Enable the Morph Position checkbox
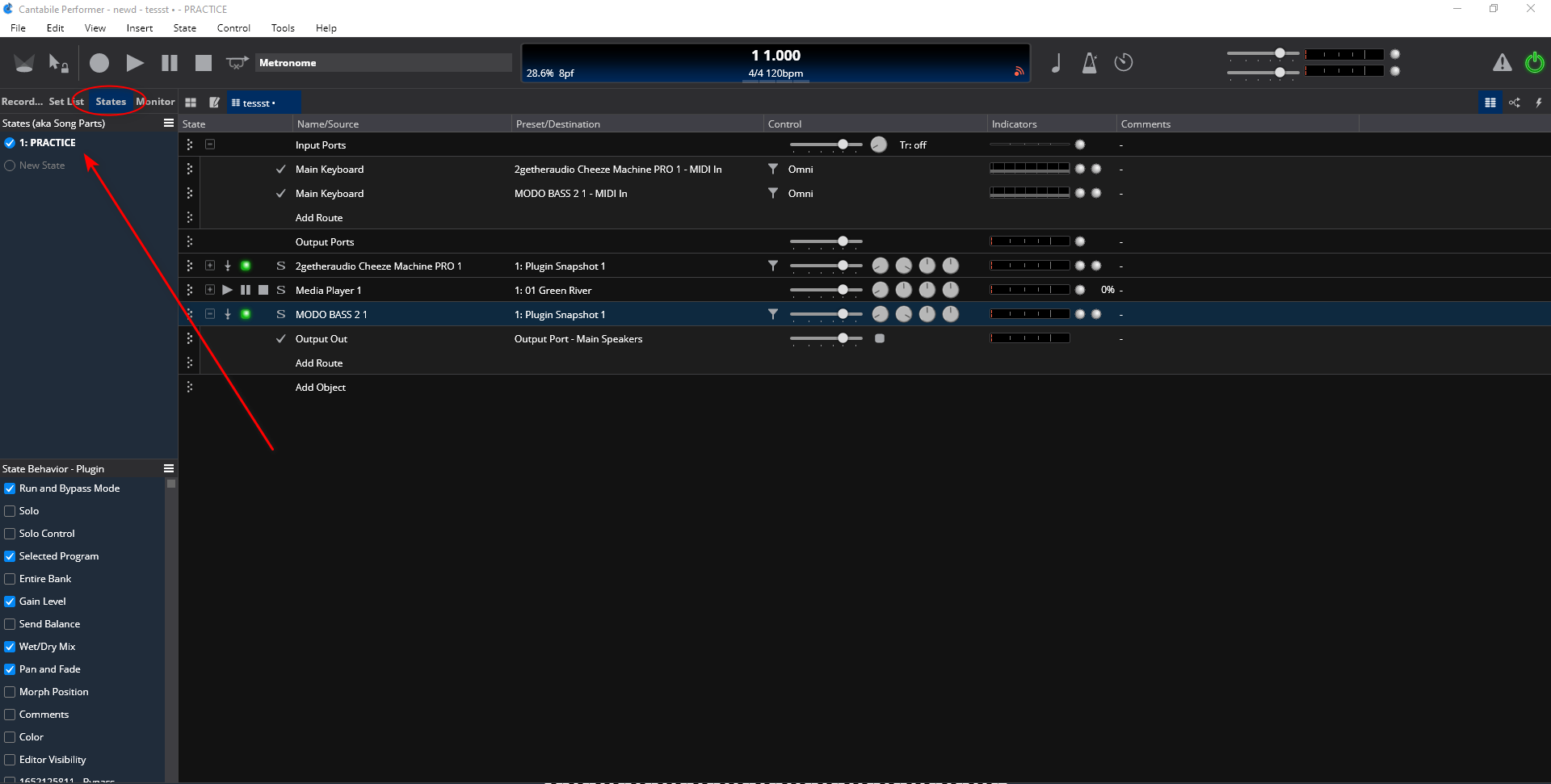 [x=11, y=692]
